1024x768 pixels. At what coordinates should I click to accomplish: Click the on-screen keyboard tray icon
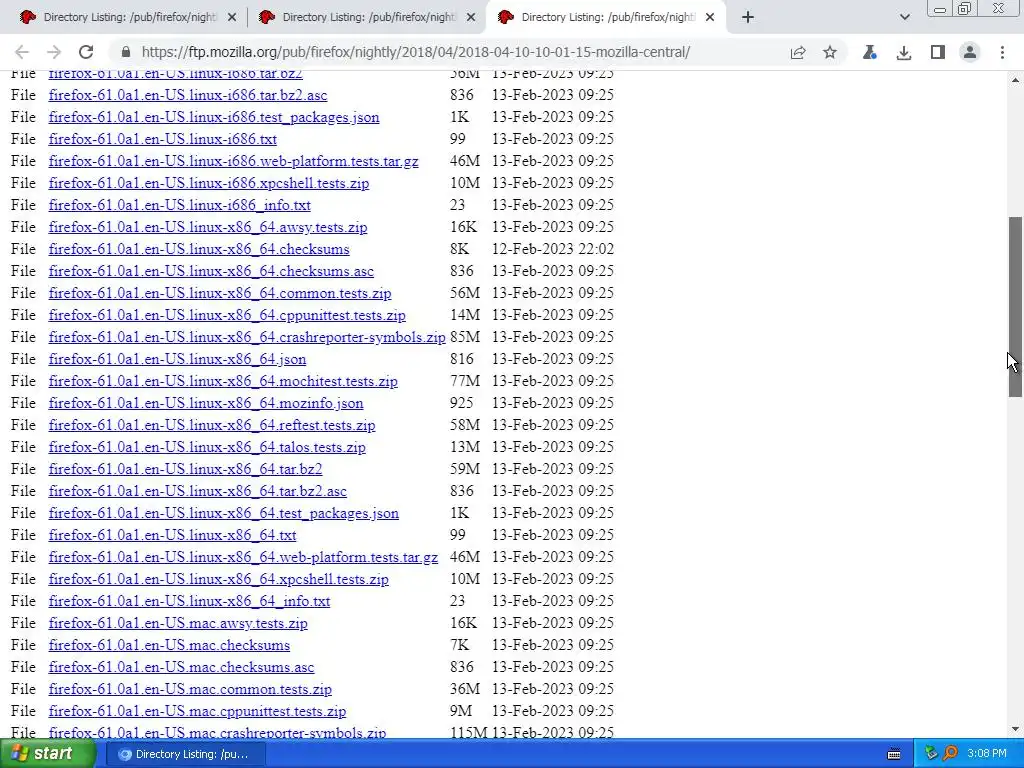[894, 754]
